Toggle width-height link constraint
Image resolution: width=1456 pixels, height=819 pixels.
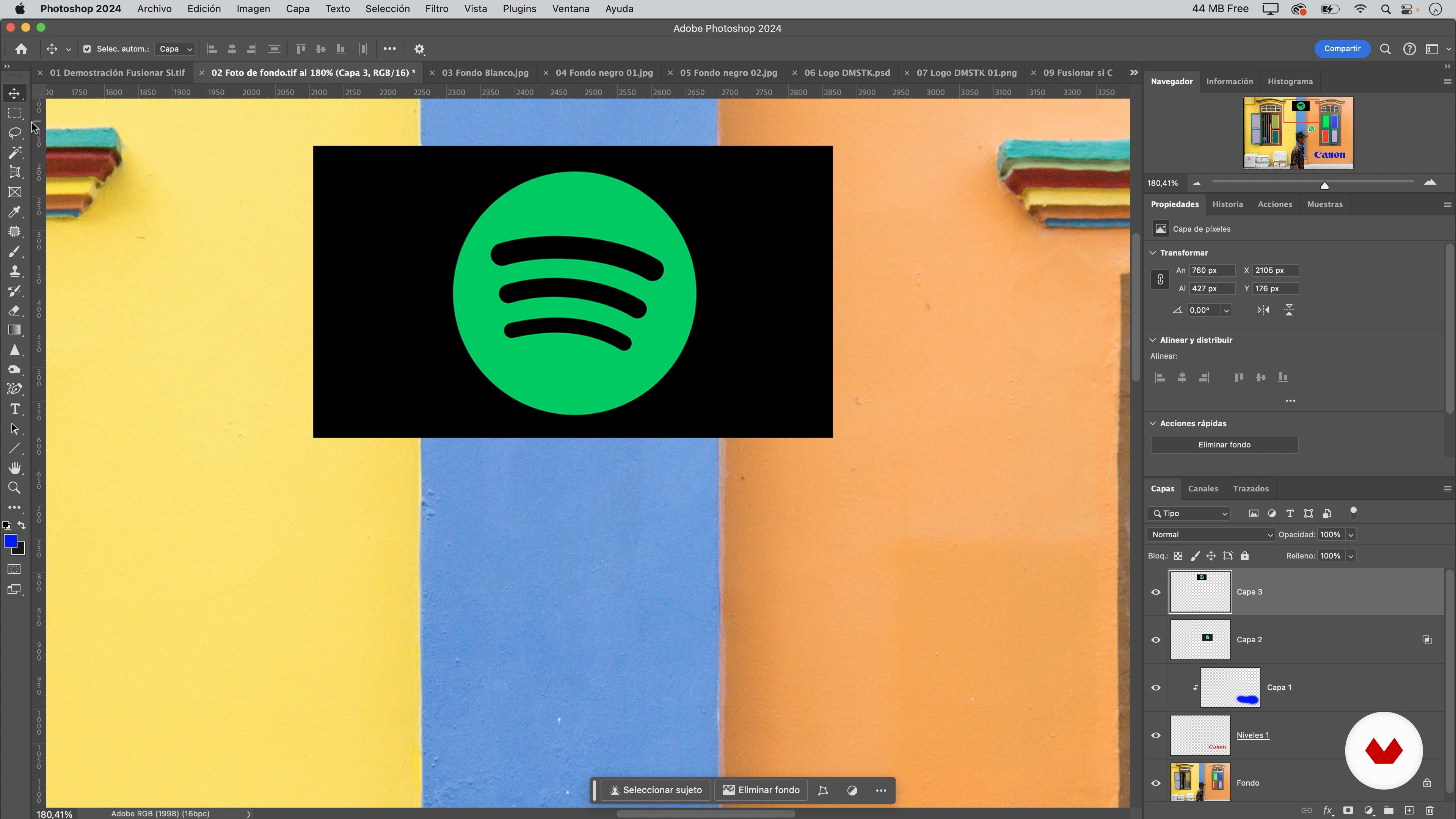pyautogui.click(x=1160, y=279)
